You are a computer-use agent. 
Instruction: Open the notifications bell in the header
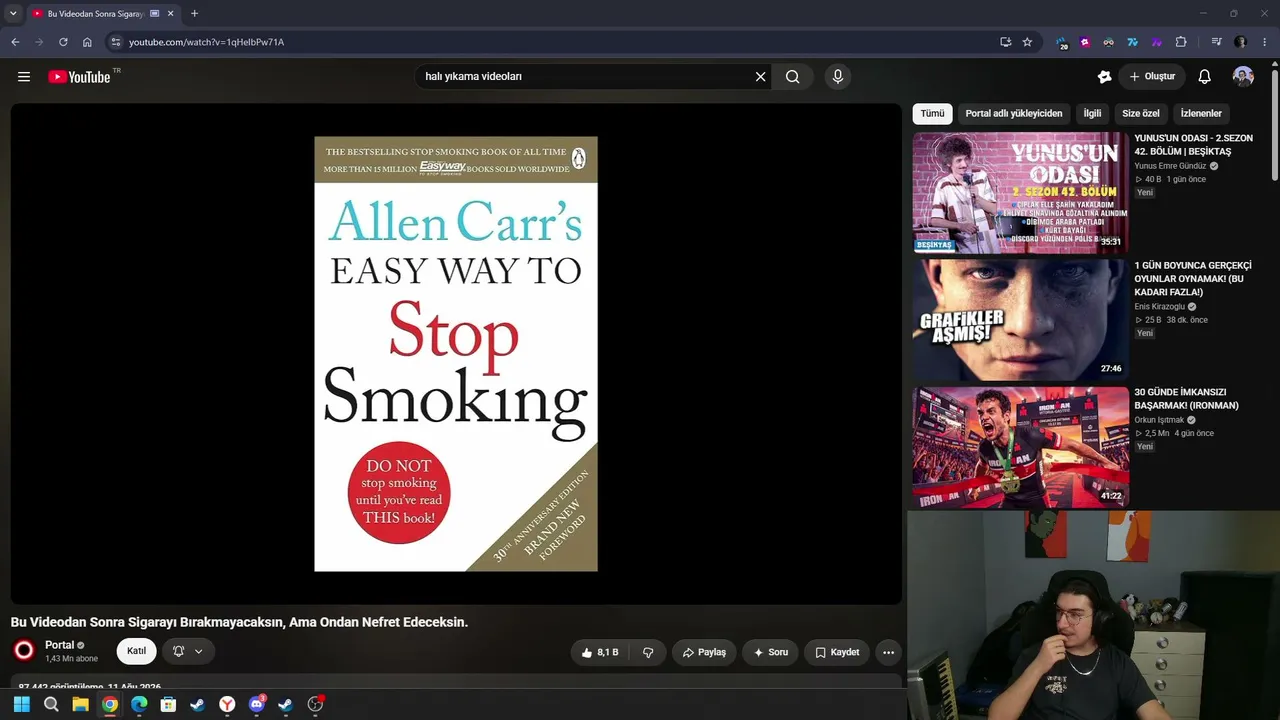point(1205,77)
